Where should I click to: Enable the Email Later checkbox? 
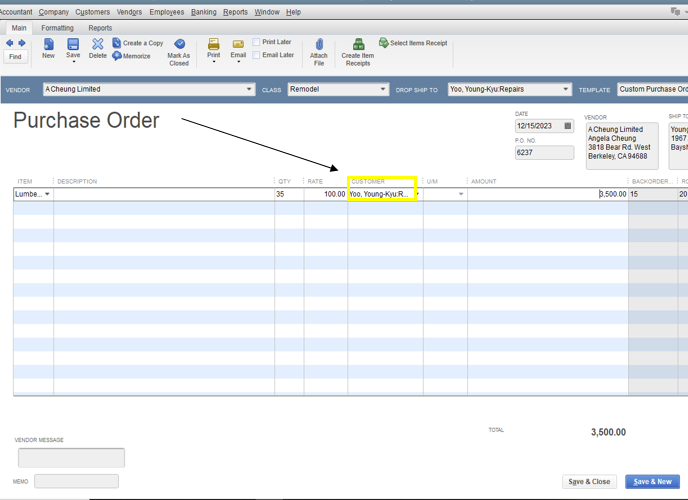tap(256, 55)
